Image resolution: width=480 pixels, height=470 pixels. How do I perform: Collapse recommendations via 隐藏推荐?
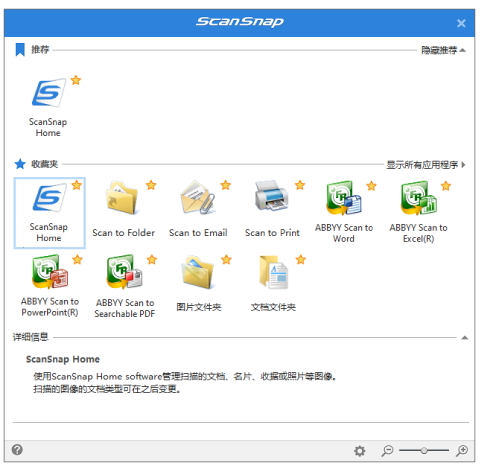pyautogui.click(x=443, y=50)
